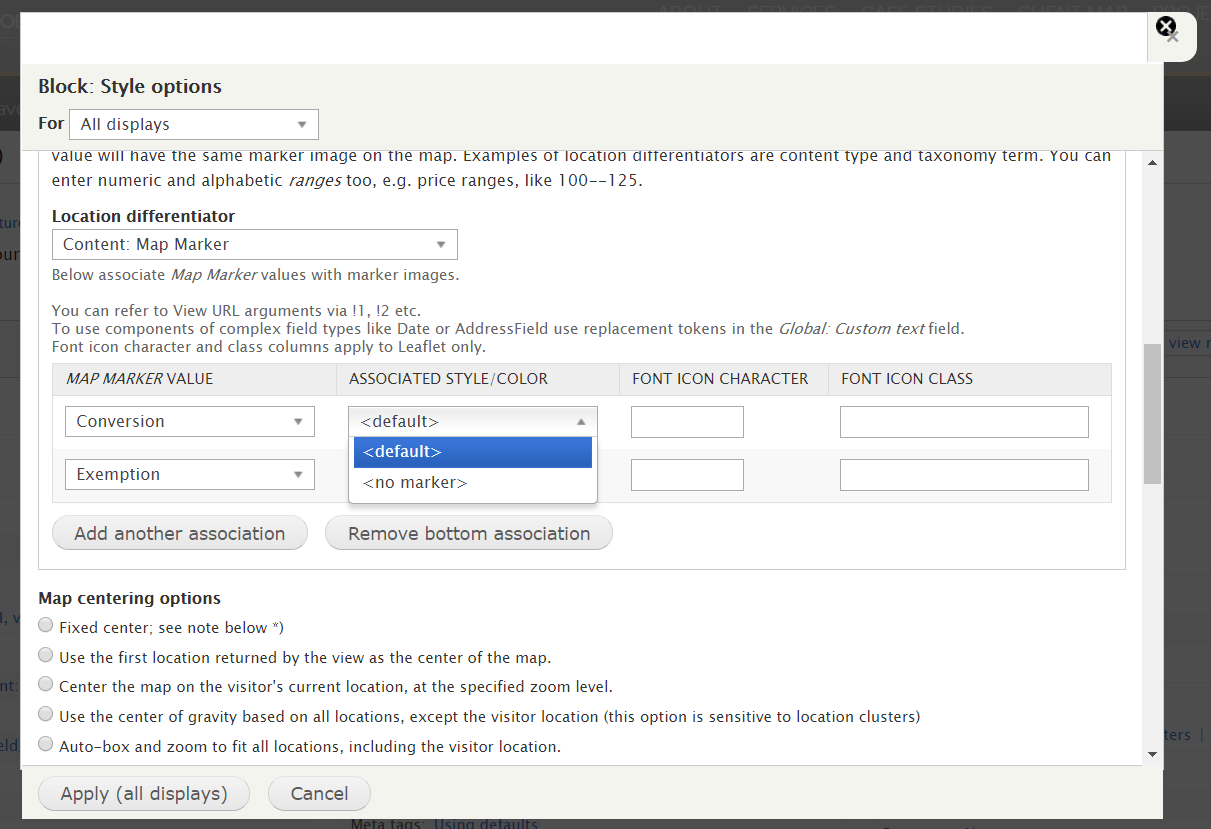1211x829 pixels.
Task: Open the Conversion map marker dropdown
Action: (x=190, y=422)
